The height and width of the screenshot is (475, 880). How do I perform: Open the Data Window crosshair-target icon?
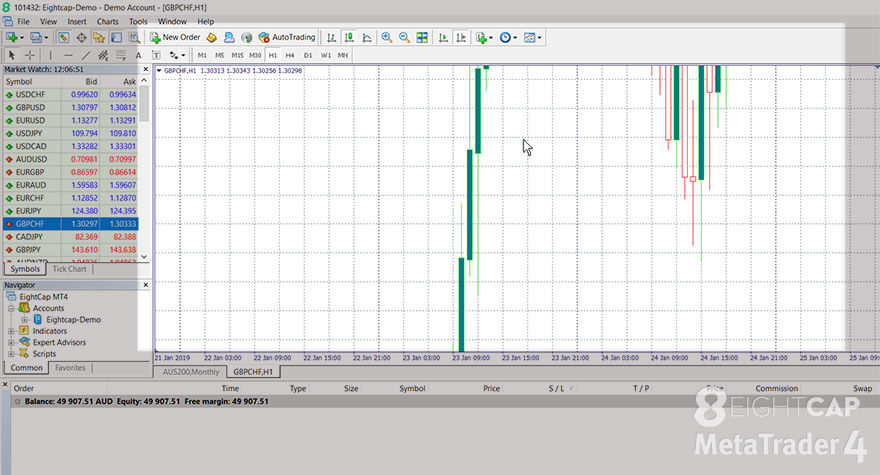pyautogui.click(x=81, y=38)
